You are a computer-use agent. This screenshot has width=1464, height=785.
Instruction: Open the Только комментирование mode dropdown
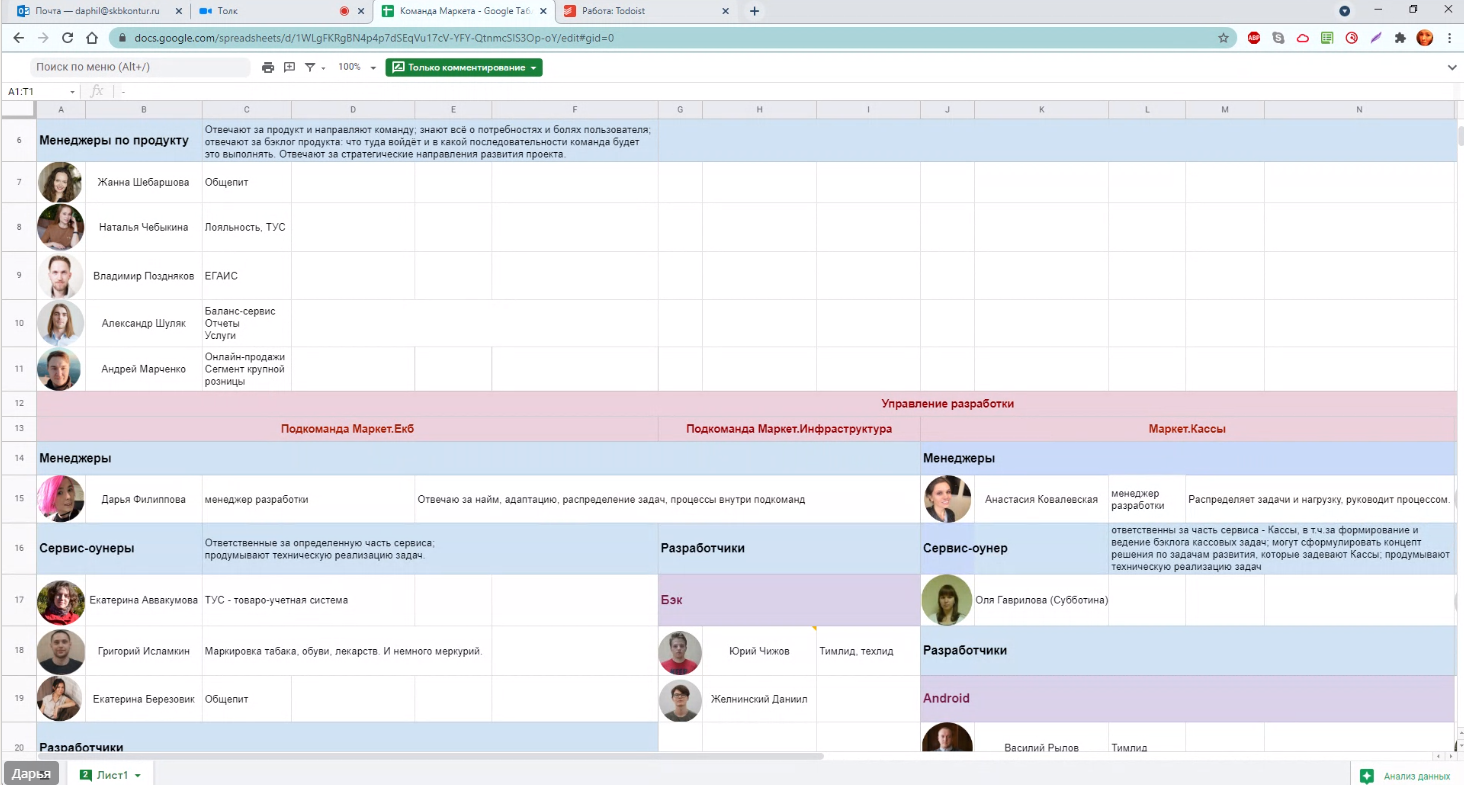click(x=464, y=67)
